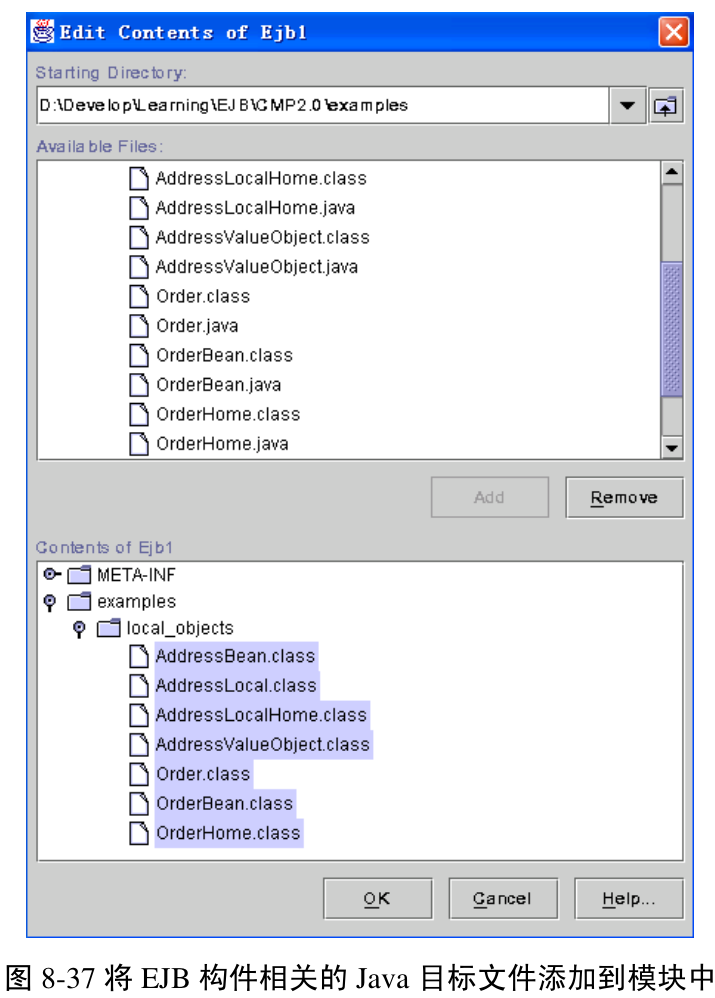This screenshot has width=715, height=998.
Task: Click the Cancel button
Action: coord(503,899)
